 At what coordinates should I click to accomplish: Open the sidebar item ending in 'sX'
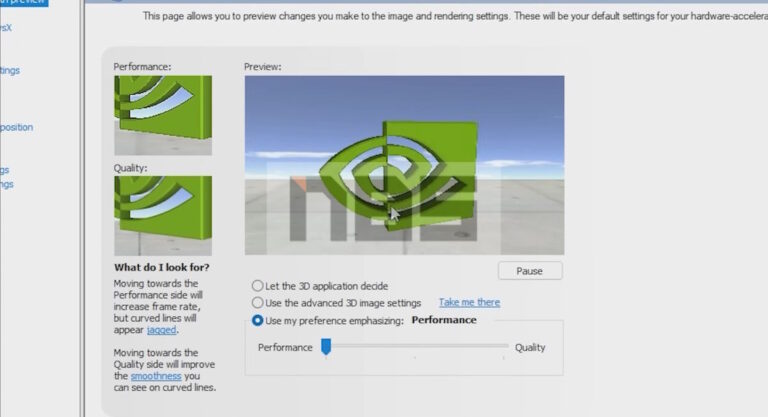[8, 27]
